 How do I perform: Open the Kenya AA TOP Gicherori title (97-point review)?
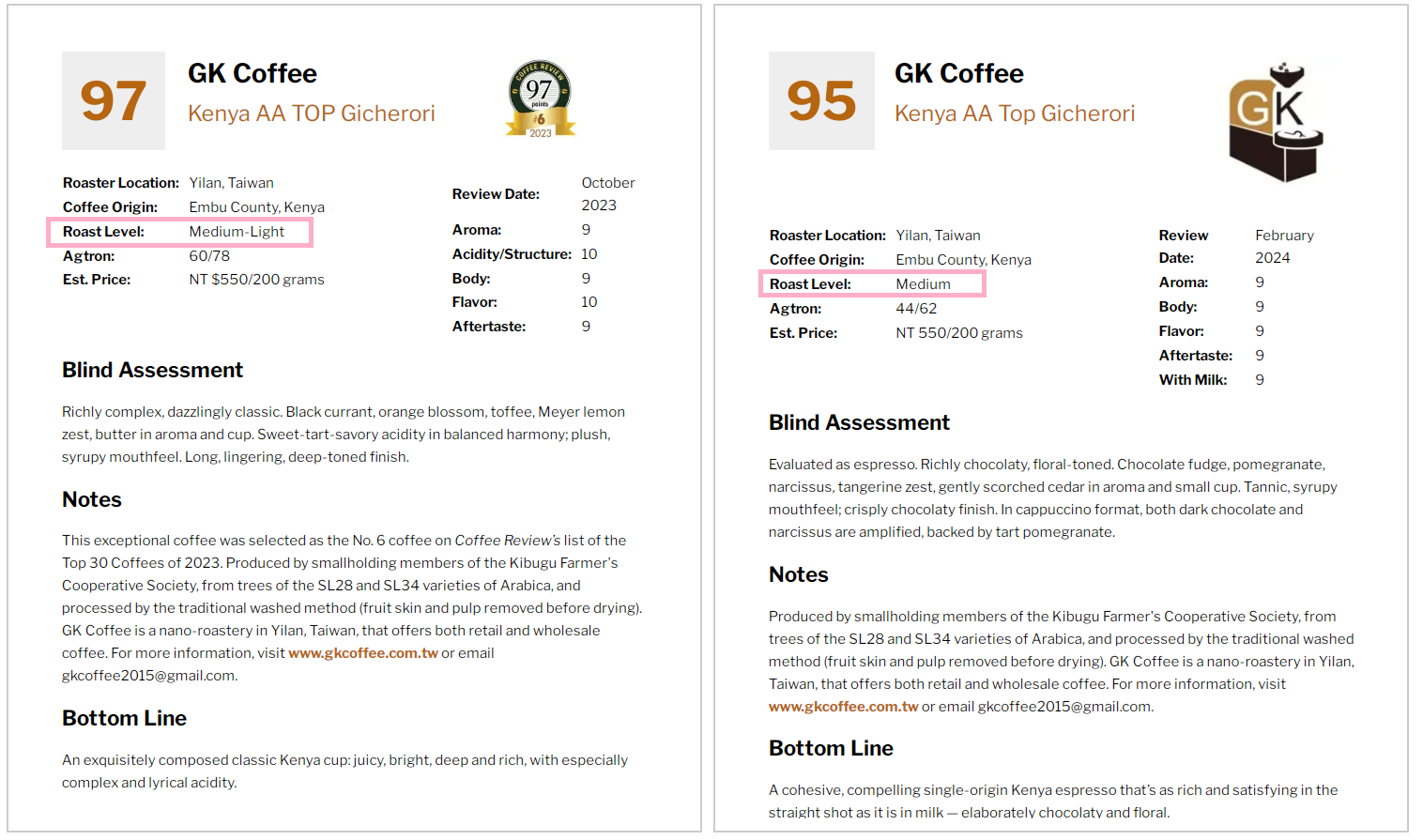pyautogui.click(x=312, y=114)
